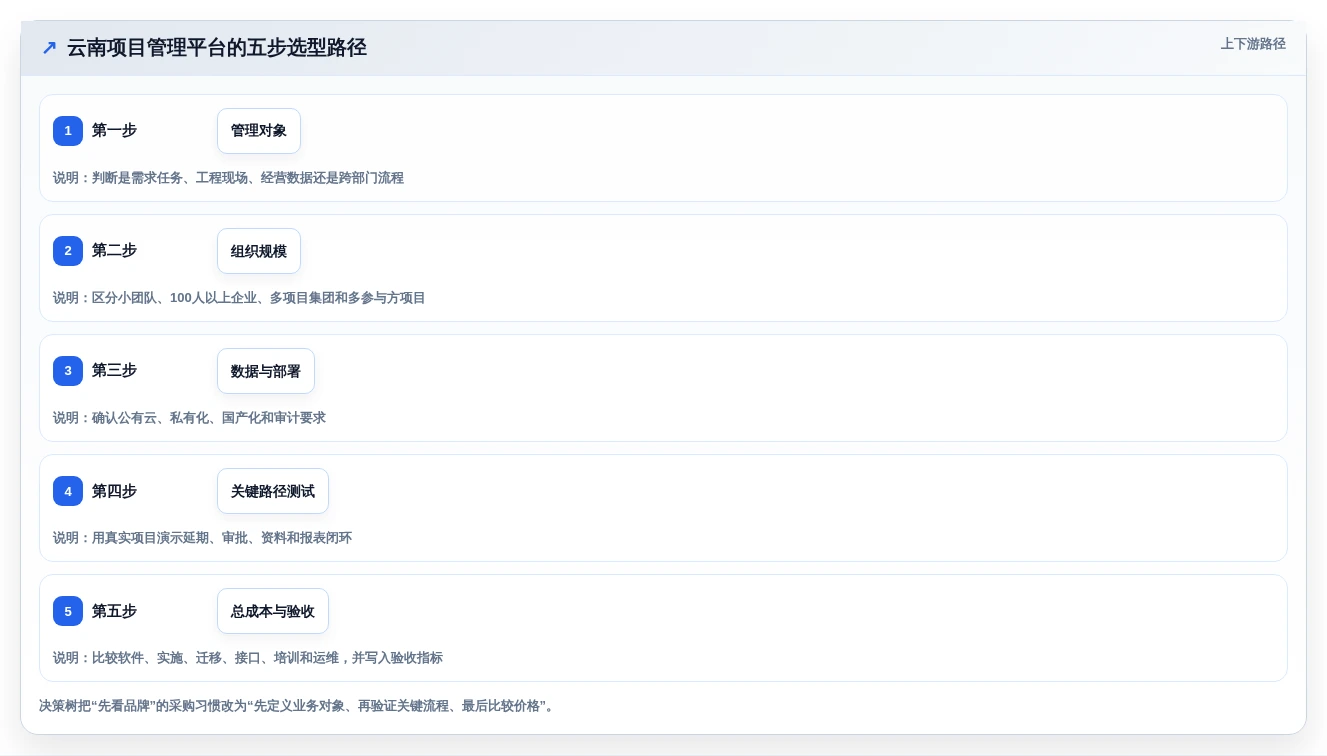Click the footer note starting 决策树把
1327x756 pixels.
[x=297, y=706]
